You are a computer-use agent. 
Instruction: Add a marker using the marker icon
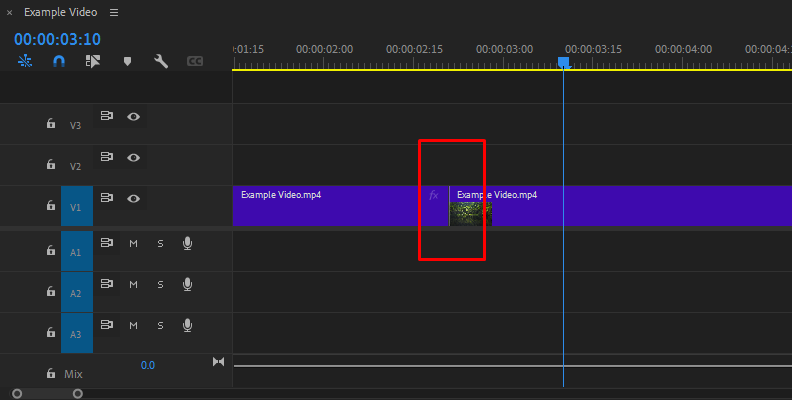127,61
